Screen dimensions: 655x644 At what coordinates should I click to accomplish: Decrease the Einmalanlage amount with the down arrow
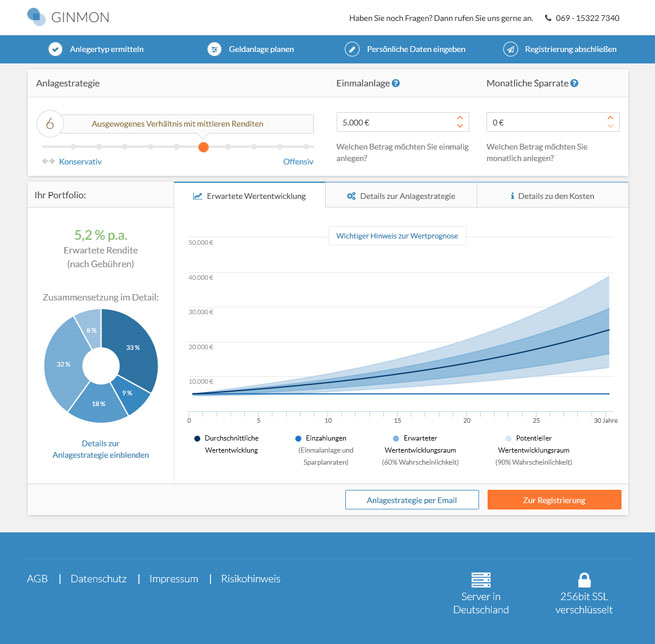point(460,126)
